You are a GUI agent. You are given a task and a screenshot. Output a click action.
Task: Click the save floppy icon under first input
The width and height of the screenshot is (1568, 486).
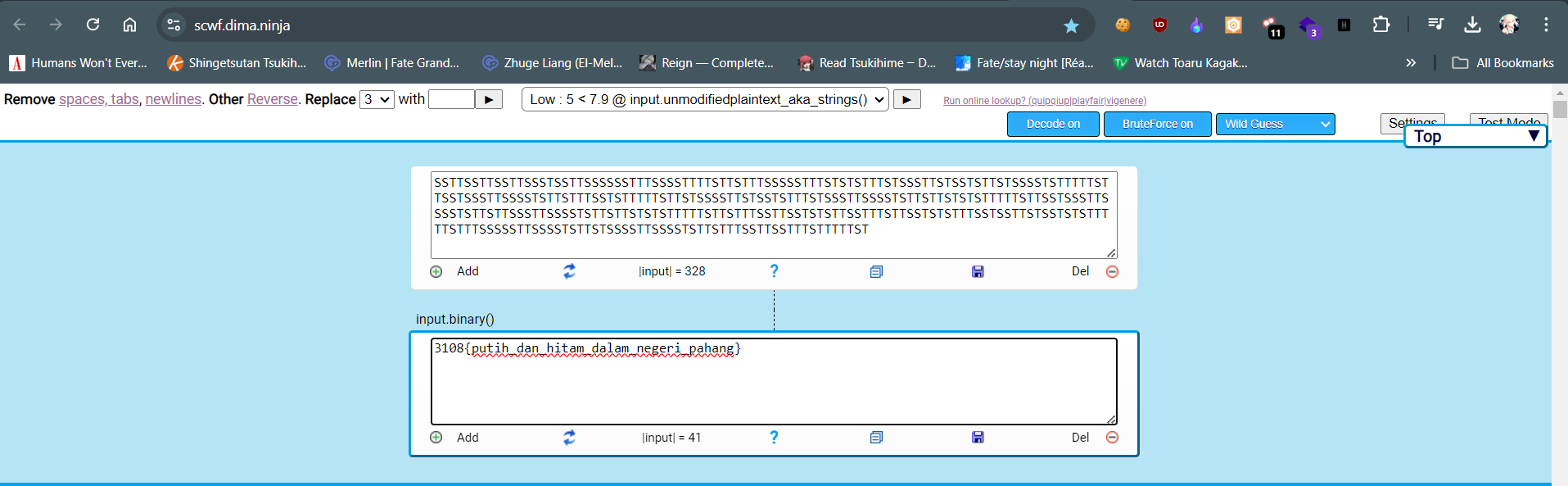click(x=978, y=271)
